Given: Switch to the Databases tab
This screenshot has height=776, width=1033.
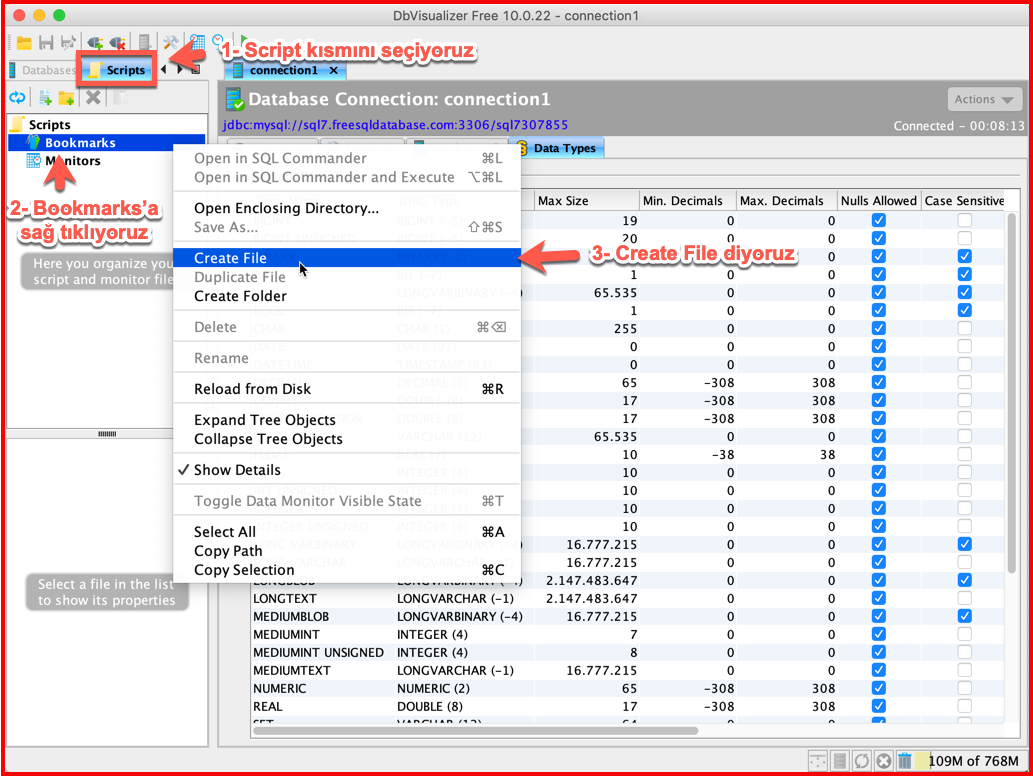Looking at the screenshot, I should click(x=42, y=70).
